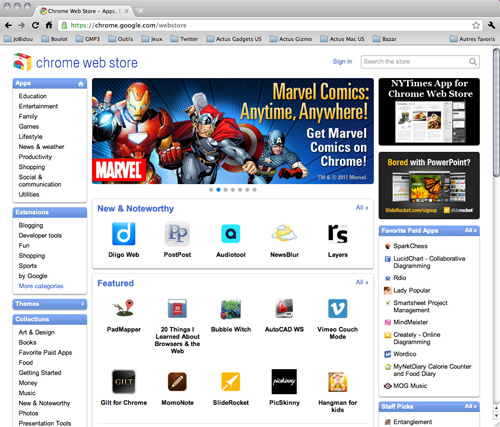Select the last carousel dot
The image size is (500, 427).
(x=254, y=190)
